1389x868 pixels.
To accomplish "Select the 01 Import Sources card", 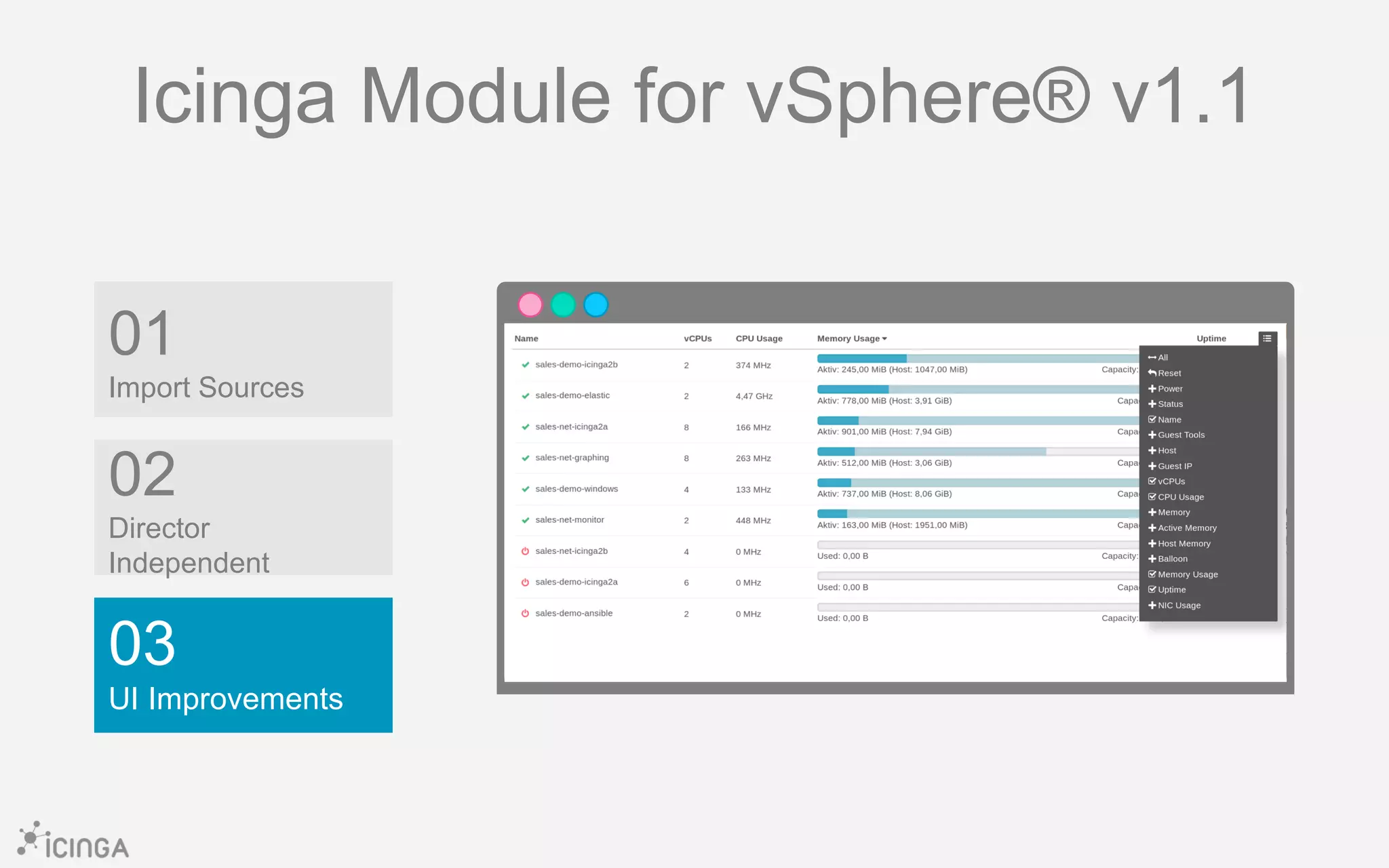I will [243, 349].
